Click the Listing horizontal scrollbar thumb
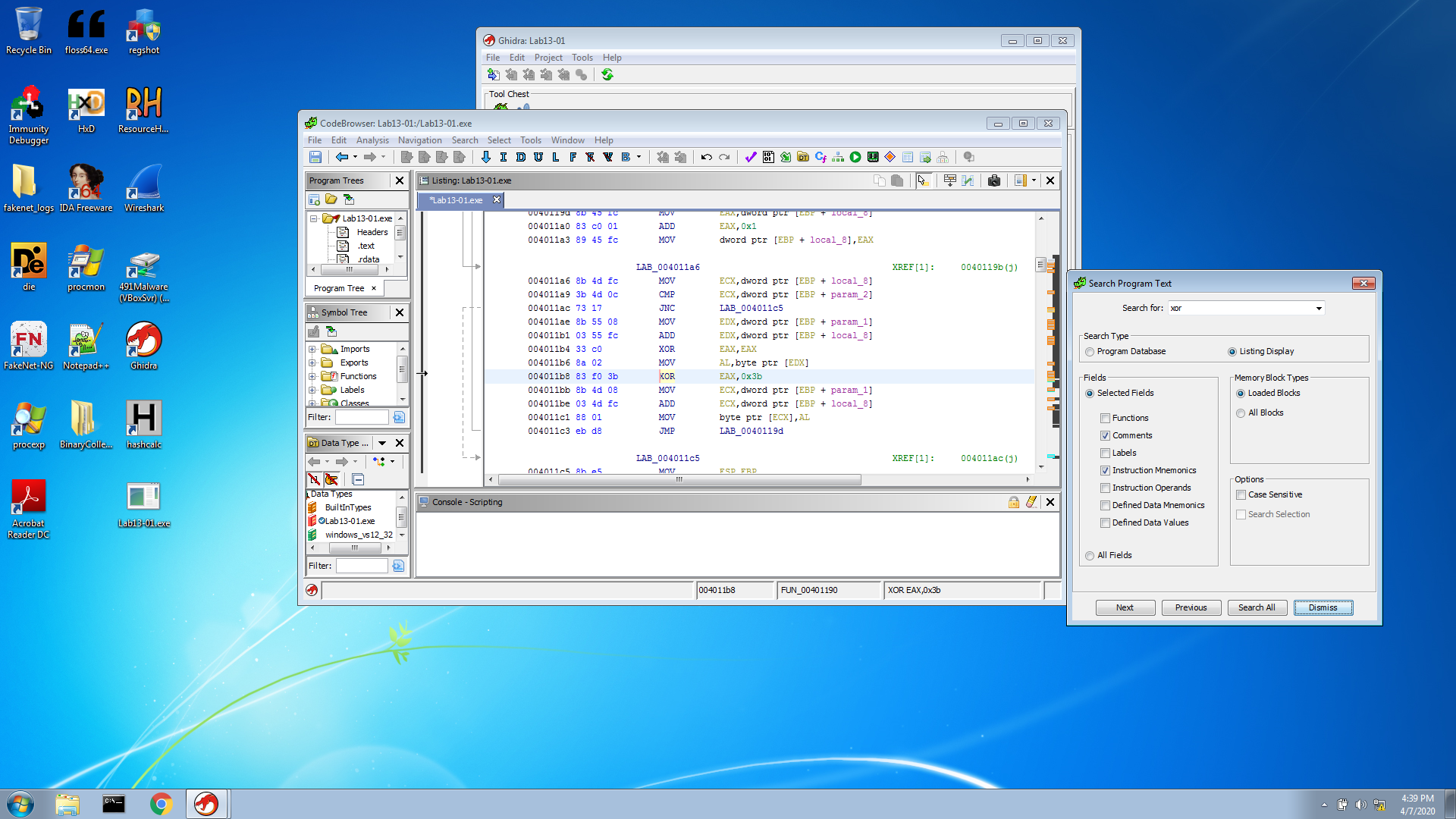Image resolution: width=1456 pixels, height=819 pixels. pyautogui.click(x=679, y=479)
